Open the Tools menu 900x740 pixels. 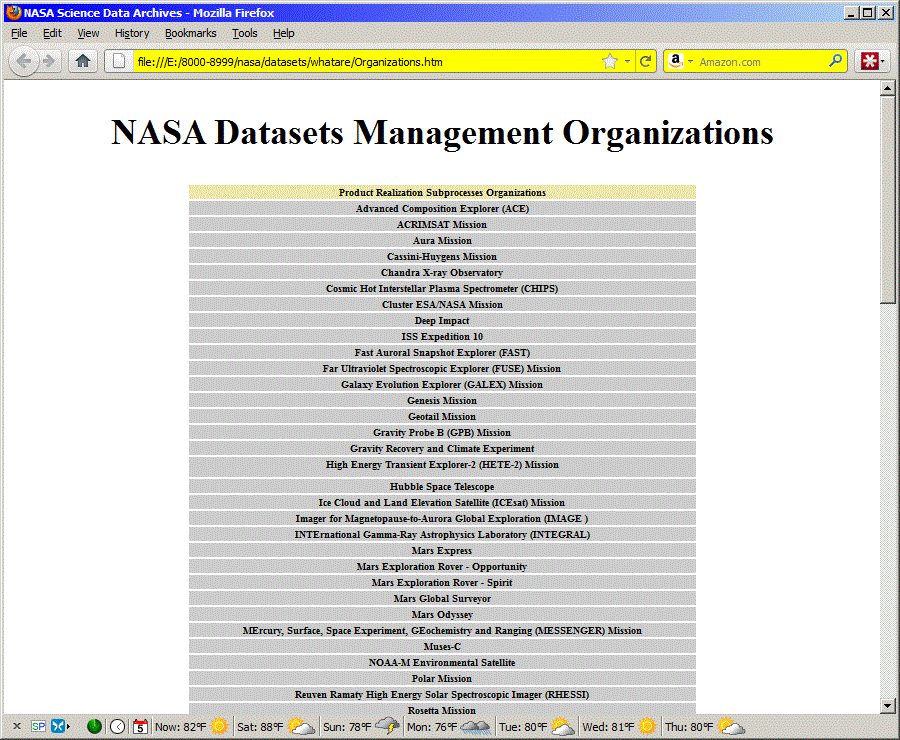245,33
